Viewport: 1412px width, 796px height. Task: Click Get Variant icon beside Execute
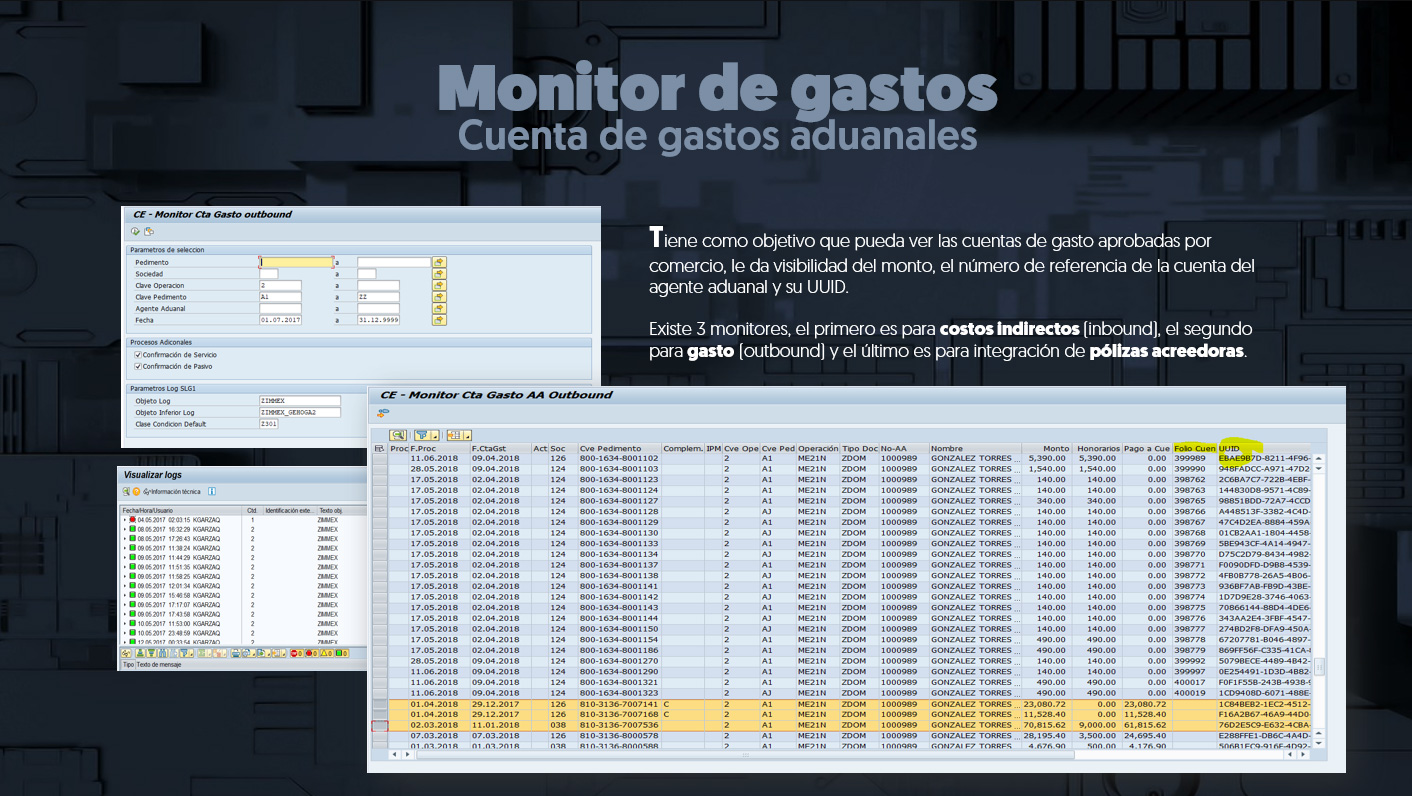[x=147, y=231]
